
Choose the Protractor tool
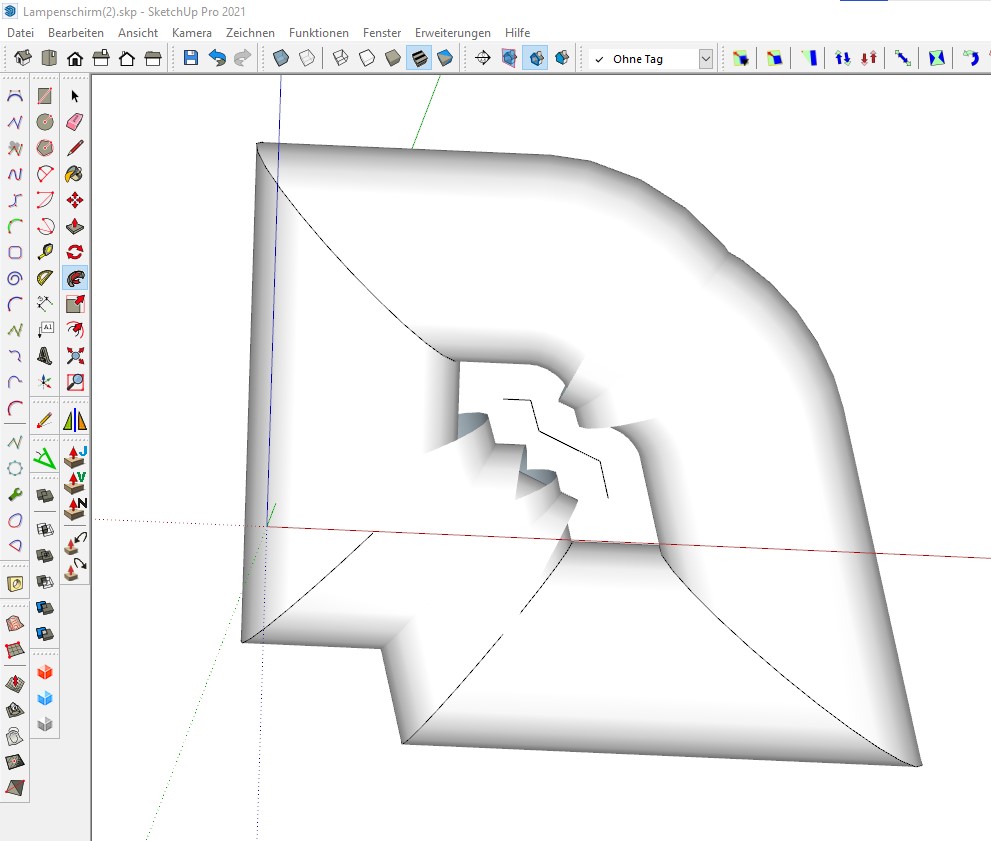45,278
